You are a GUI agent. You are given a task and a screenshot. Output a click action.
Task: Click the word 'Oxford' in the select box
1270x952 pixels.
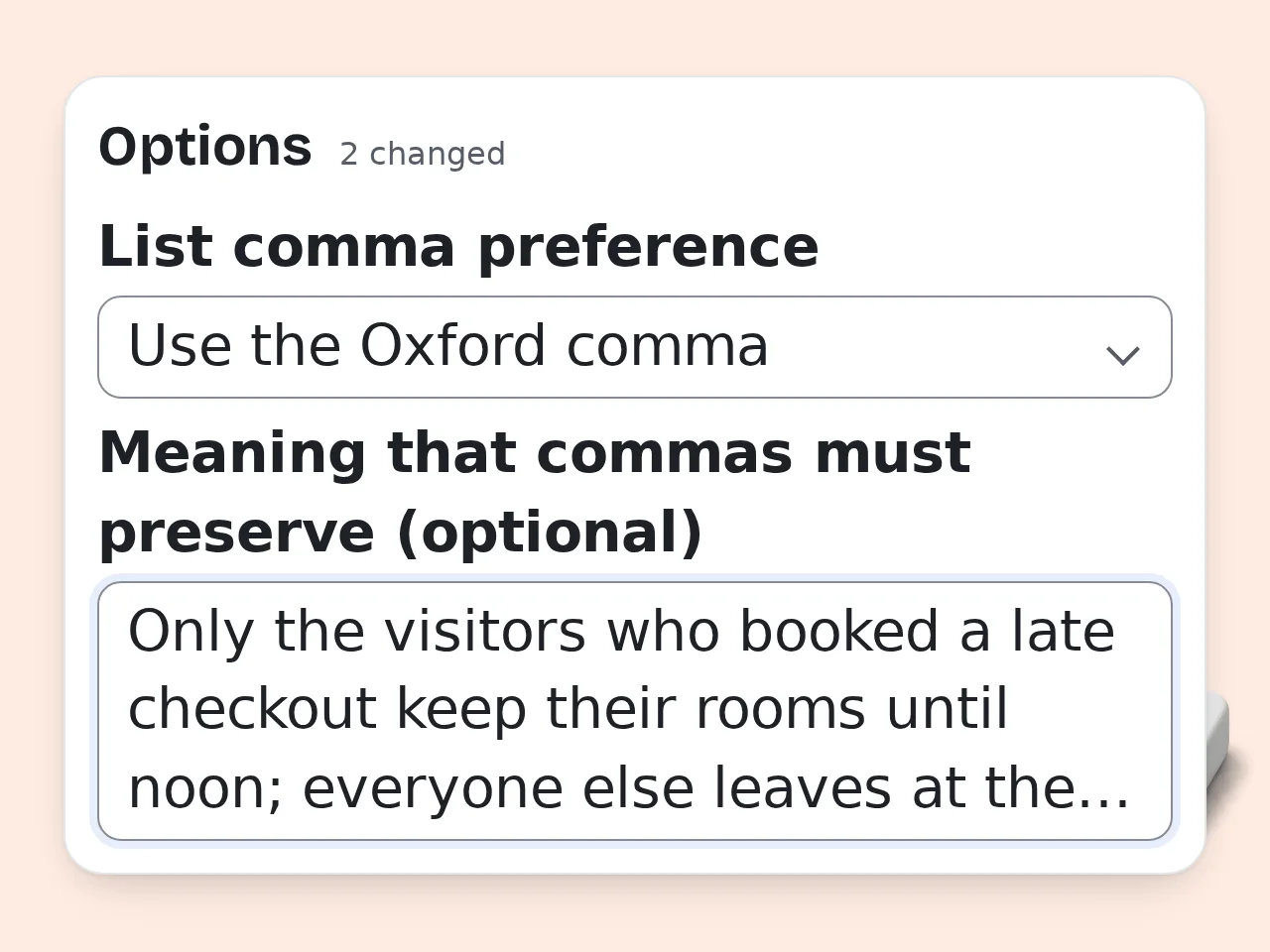(x=452, y=345)
